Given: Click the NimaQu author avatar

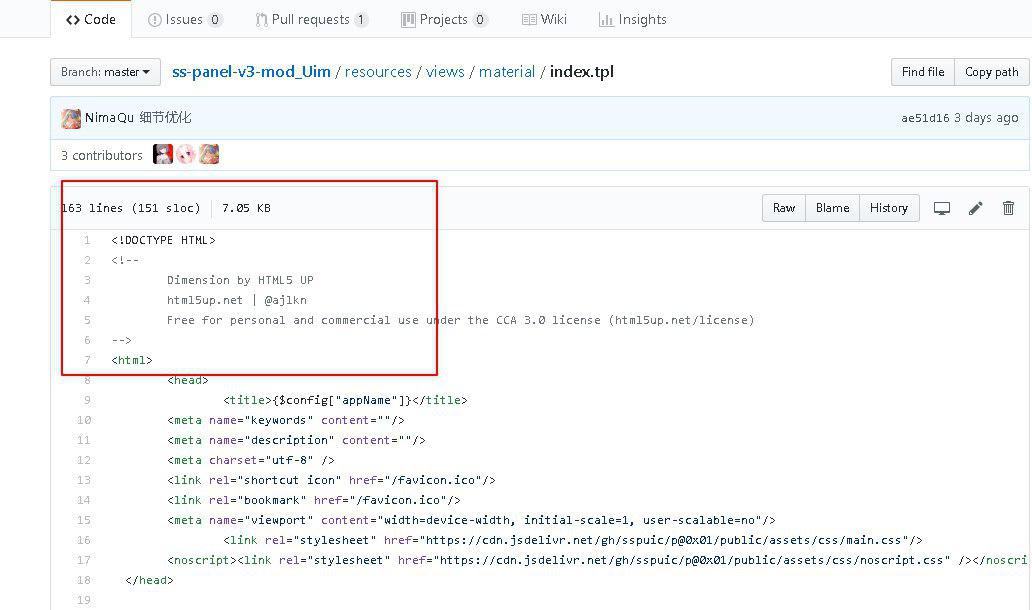Looking at the screenshot, I should [70, 118].
